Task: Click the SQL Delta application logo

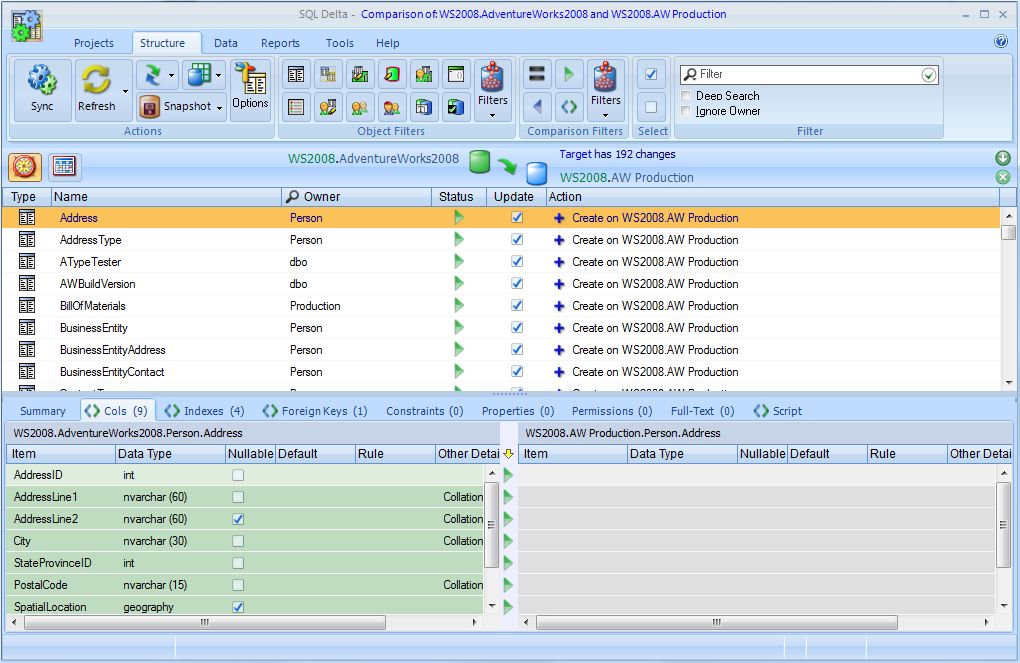Action: [x=26, y=27]
